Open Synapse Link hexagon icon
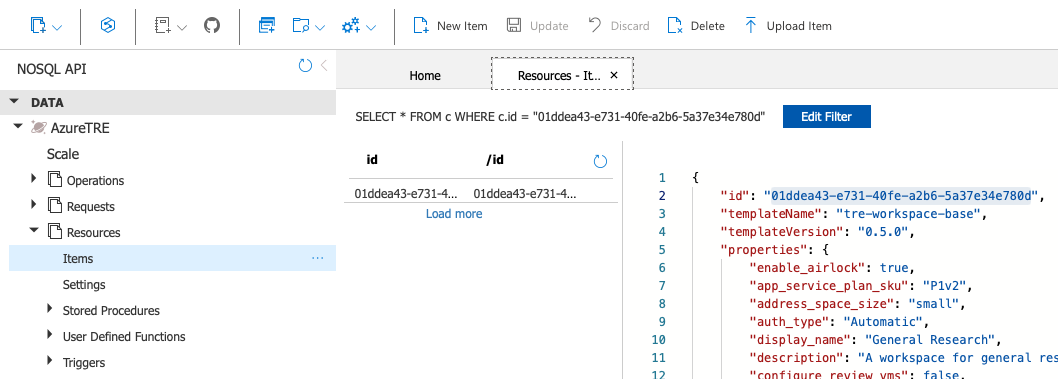This screenshot has width=1058, height=379. tap(107, 26)
